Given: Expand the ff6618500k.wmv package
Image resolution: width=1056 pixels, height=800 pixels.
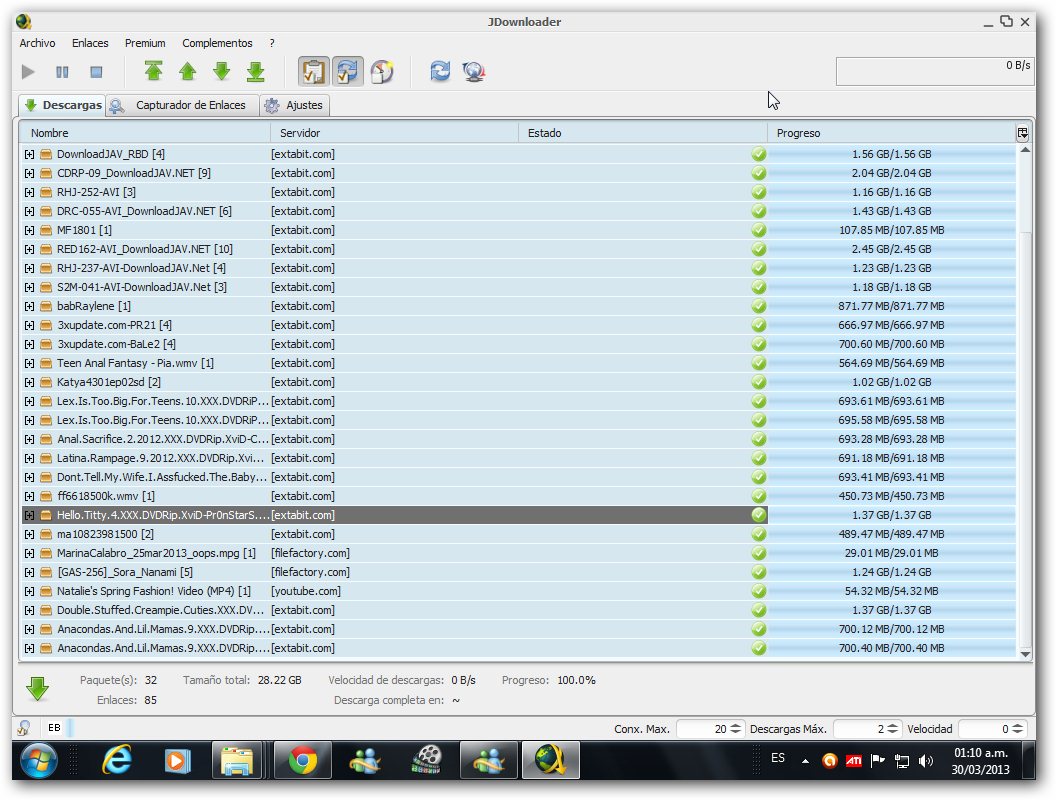Looking at the screenshot, I should point(30,496).
